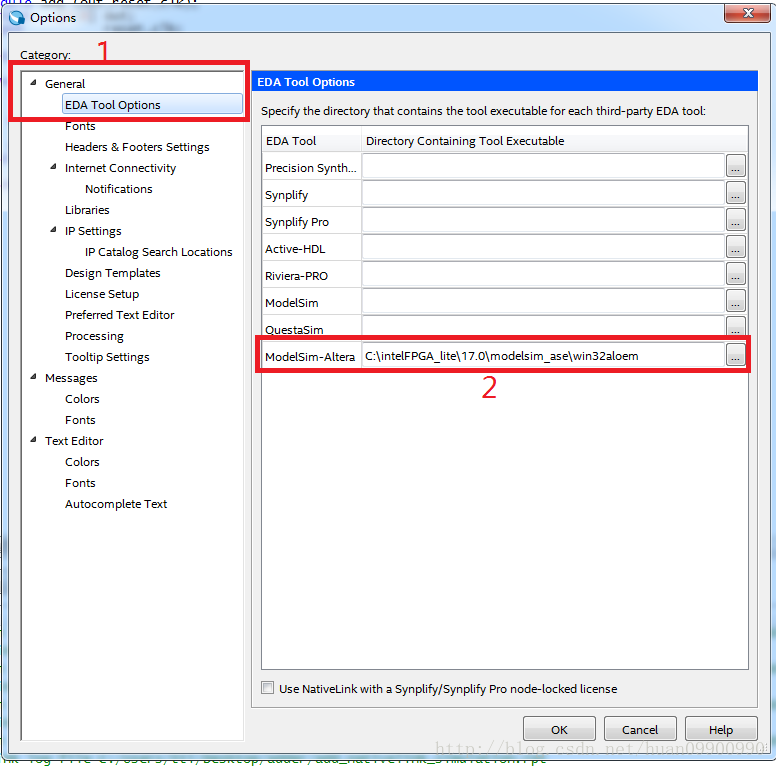776x769 pixels.
Task: Enable NativeLink Synplify node-locked license checkbox
Action: [268, 687]
